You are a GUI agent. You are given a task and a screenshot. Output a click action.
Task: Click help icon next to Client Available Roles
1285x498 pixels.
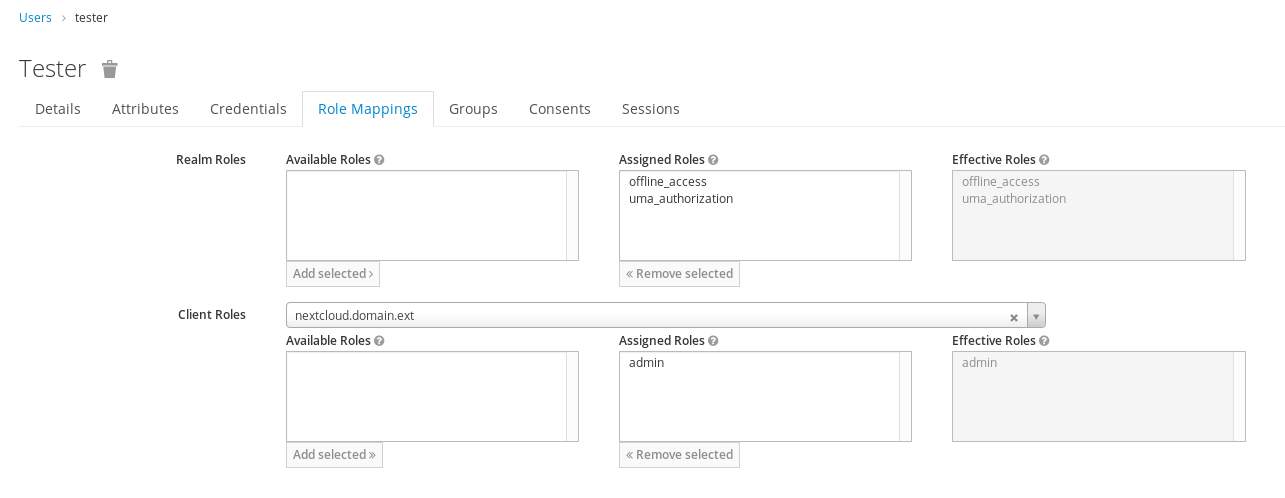coord(380,341)
